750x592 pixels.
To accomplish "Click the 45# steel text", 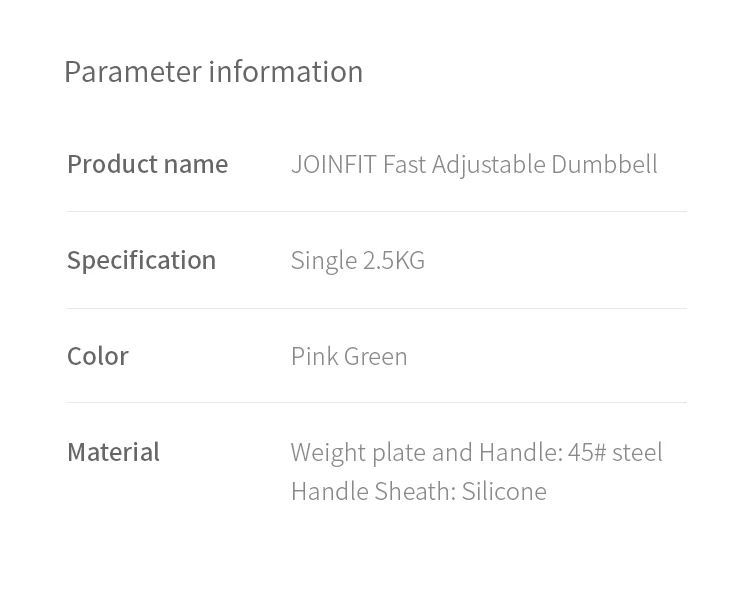I will point(615,452).
